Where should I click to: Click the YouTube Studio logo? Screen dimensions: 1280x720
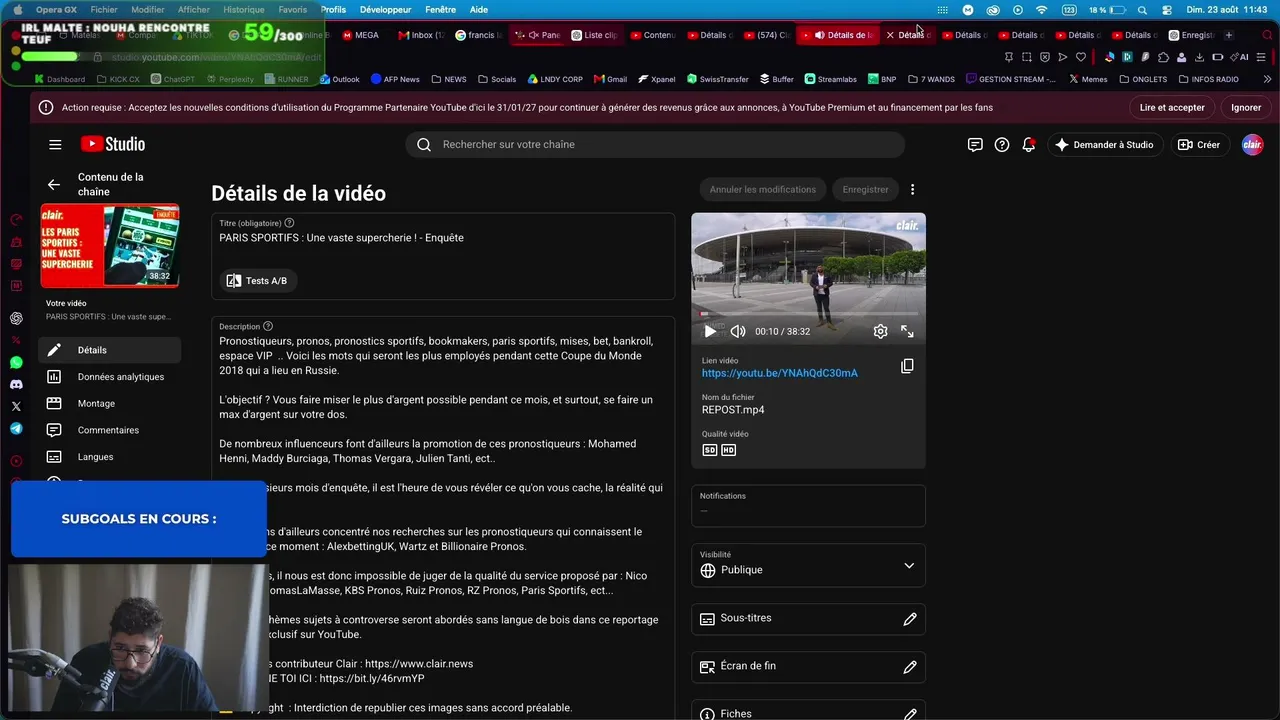(113, 144)
